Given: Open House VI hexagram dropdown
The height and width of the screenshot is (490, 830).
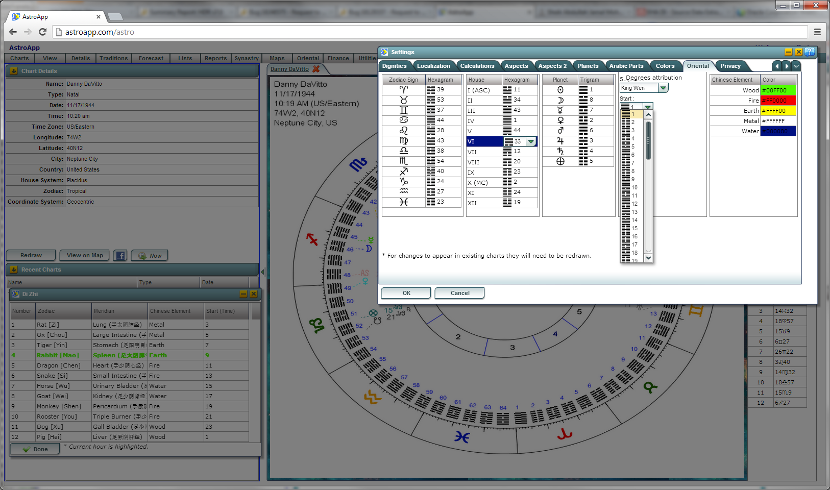Looking at the screenshot, I should tap(531, 142).
